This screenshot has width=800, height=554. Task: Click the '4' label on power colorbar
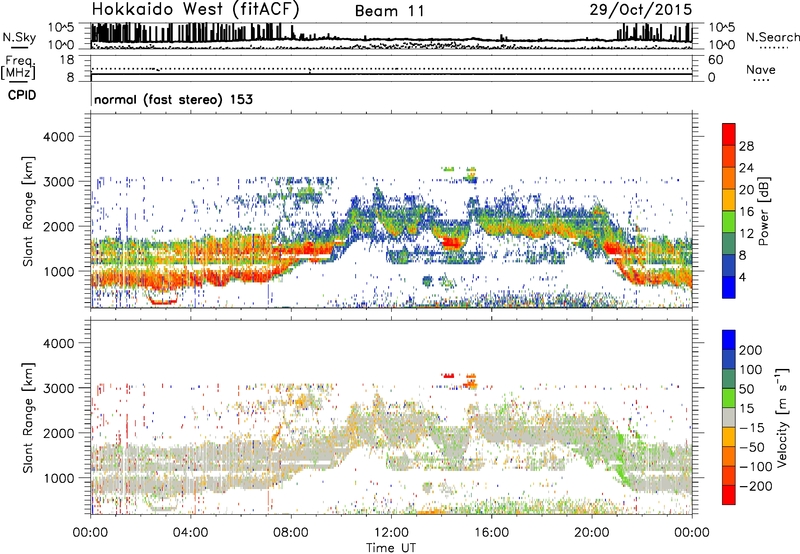coord(742,277)
